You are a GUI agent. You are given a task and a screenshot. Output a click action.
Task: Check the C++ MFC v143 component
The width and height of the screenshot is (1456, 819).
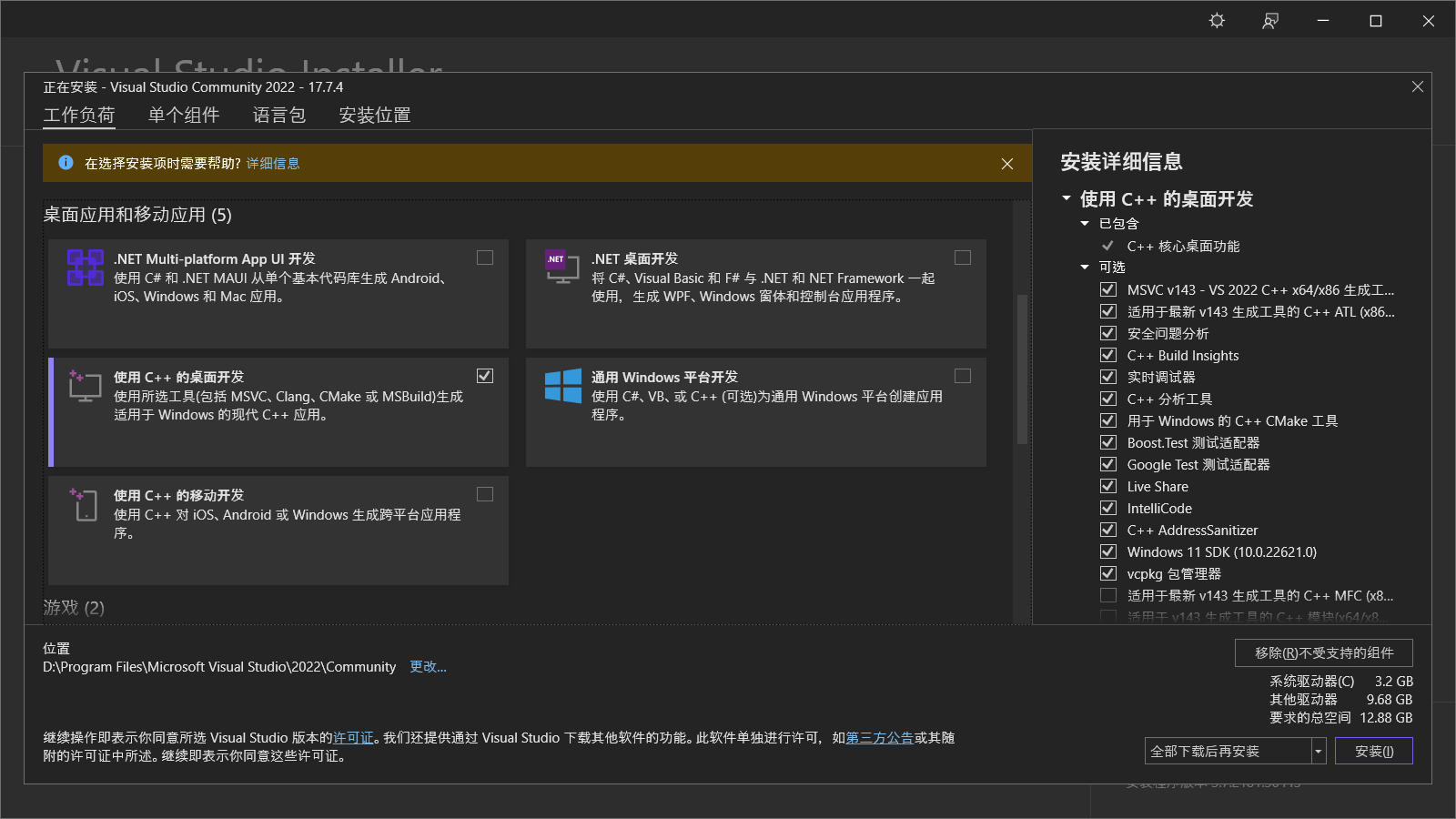point(1108,595)
